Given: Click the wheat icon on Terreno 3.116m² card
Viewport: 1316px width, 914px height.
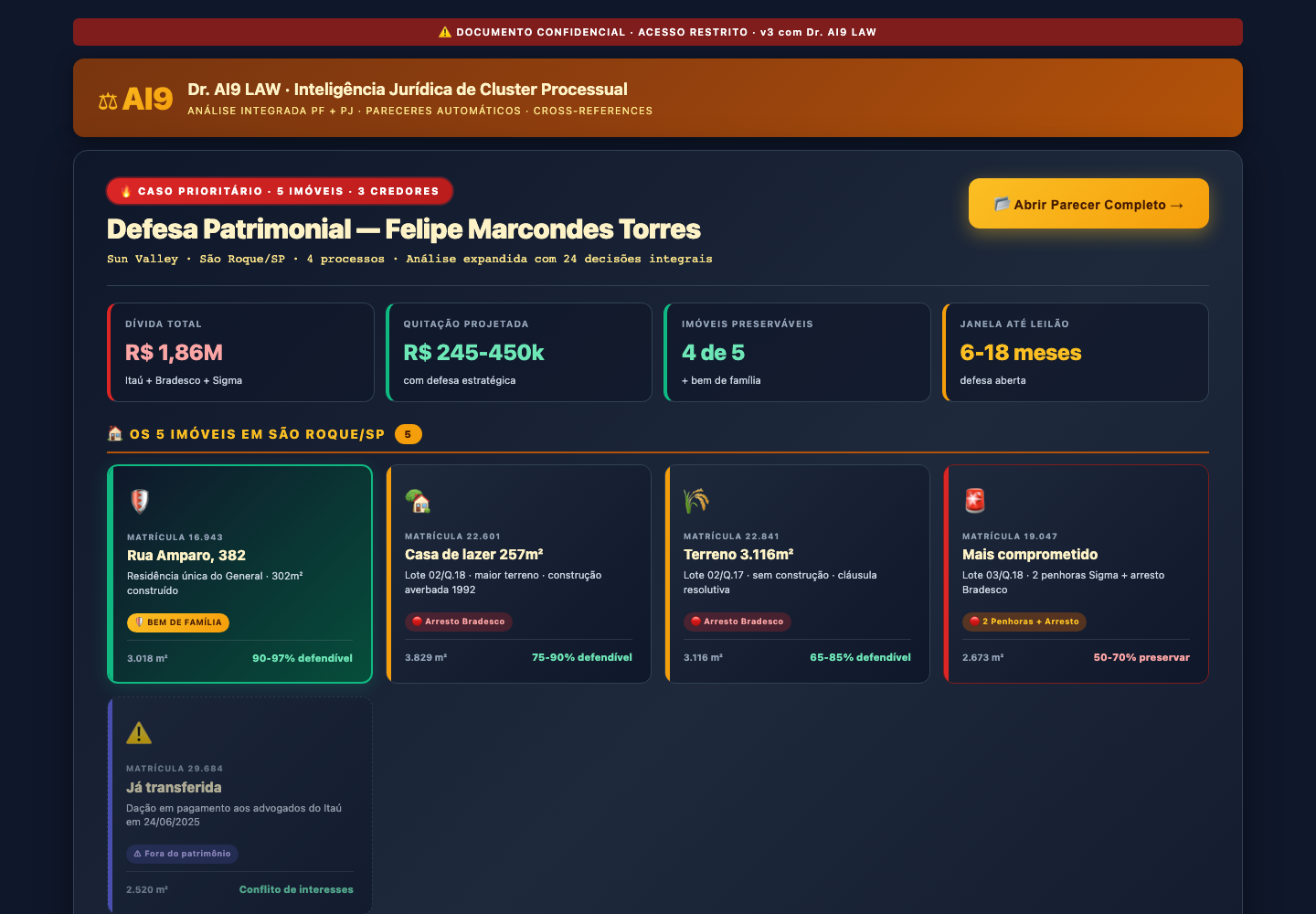Looking at the screenshot, I should point(696,501).
